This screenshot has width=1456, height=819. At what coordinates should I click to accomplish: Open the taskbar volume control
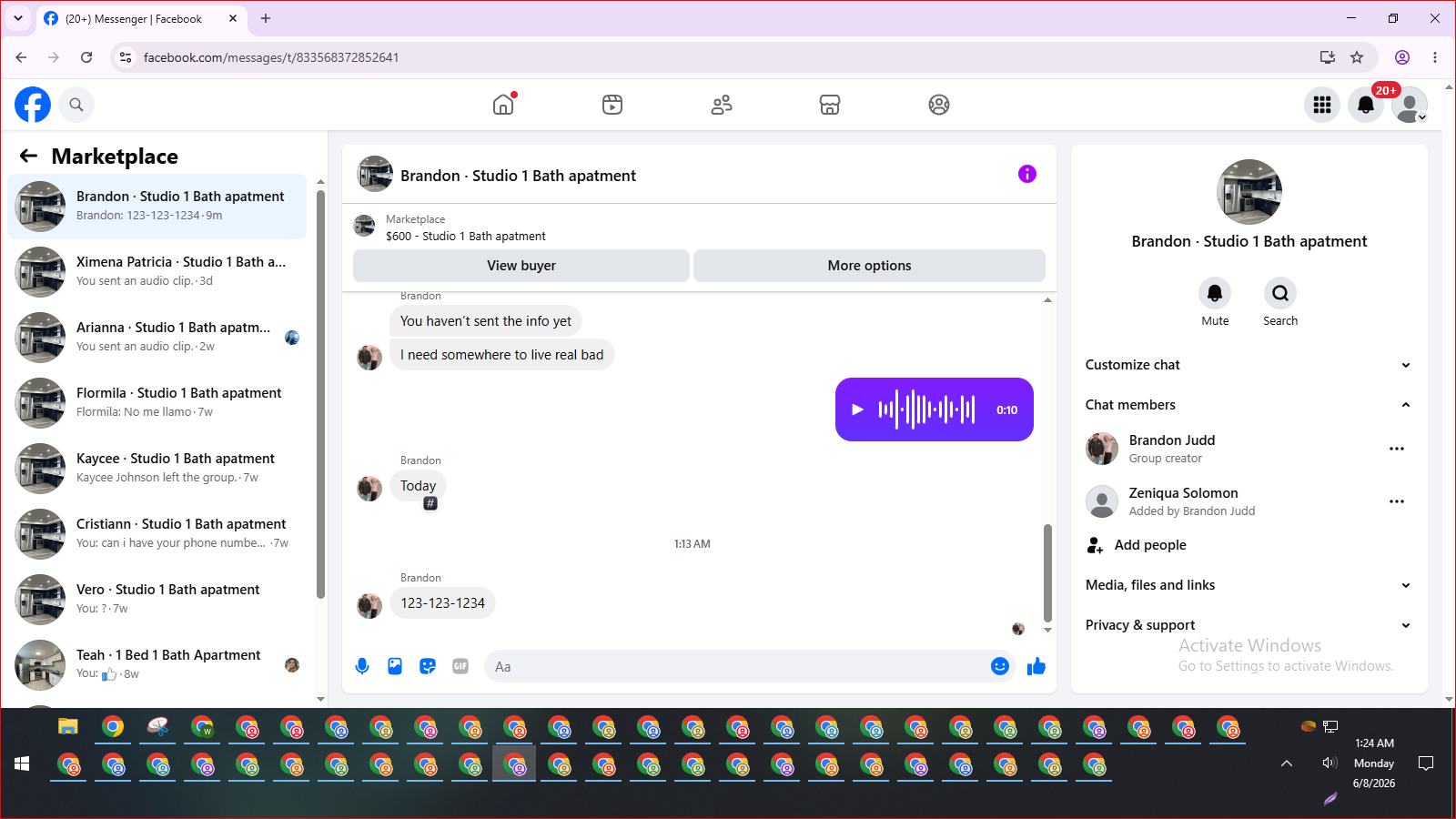click(x=1330, y=763)
